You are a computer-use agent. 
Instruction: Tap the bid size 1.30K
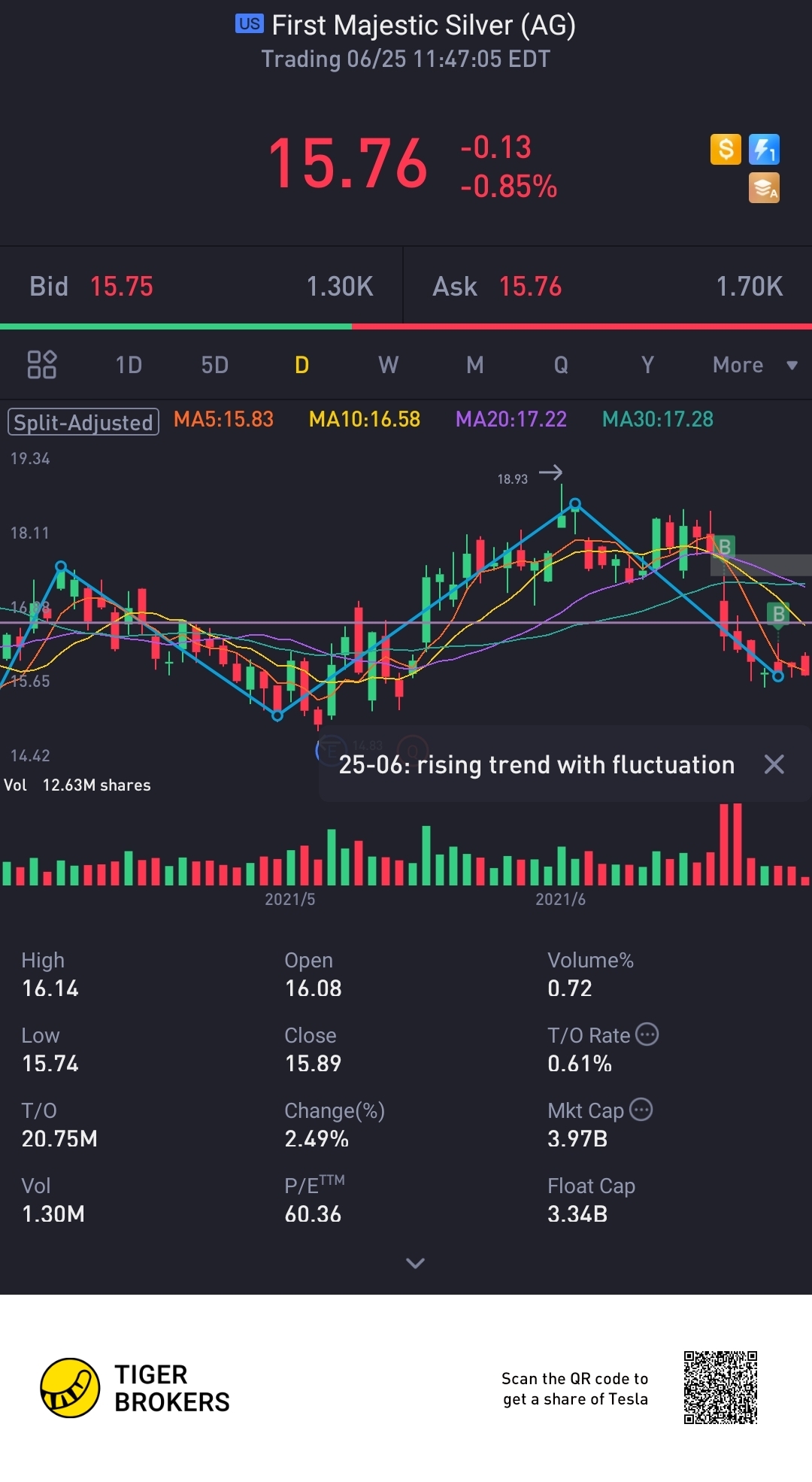[x=340, y=287]
